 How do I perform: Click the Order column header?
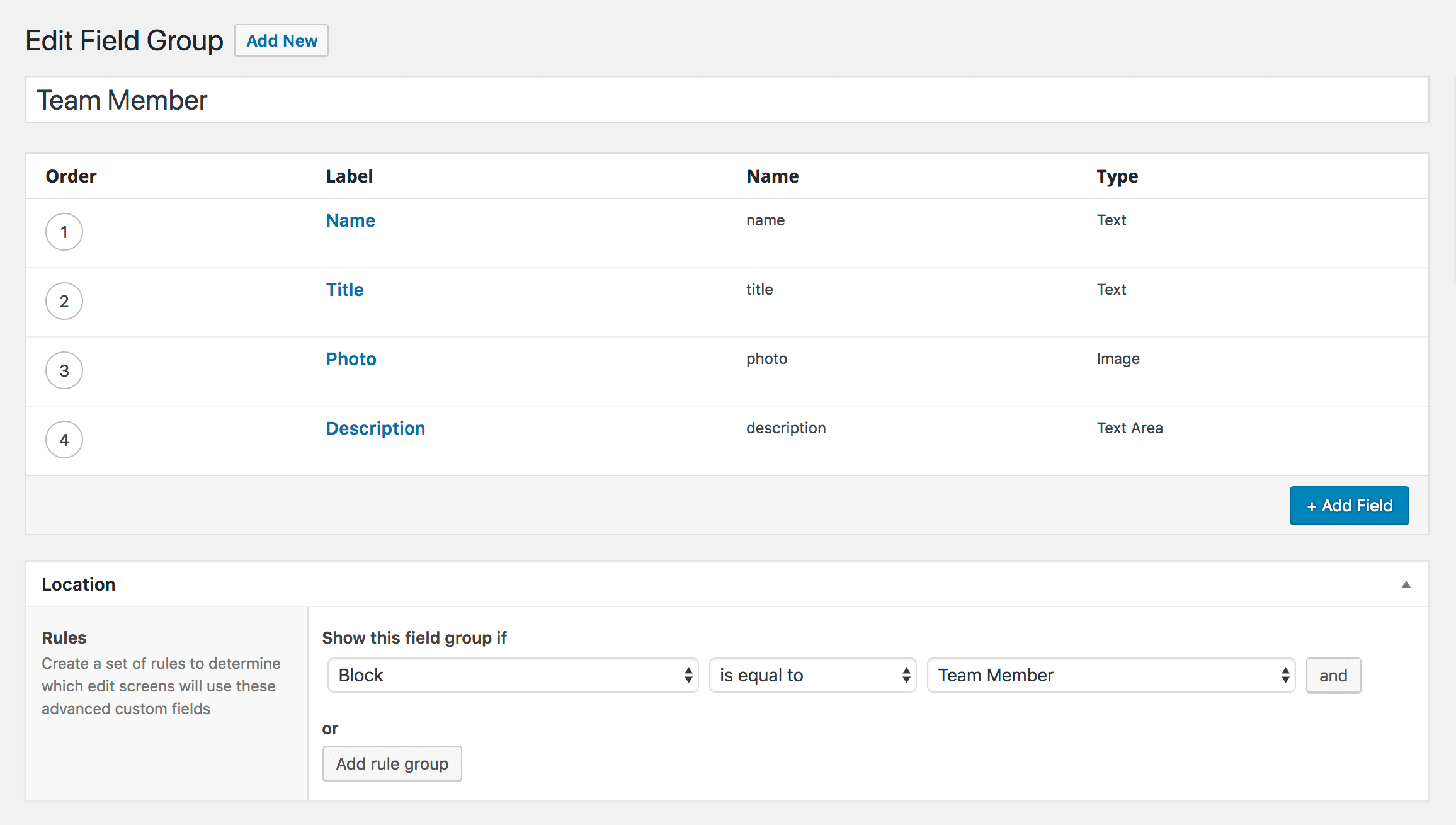pos(71,176)
